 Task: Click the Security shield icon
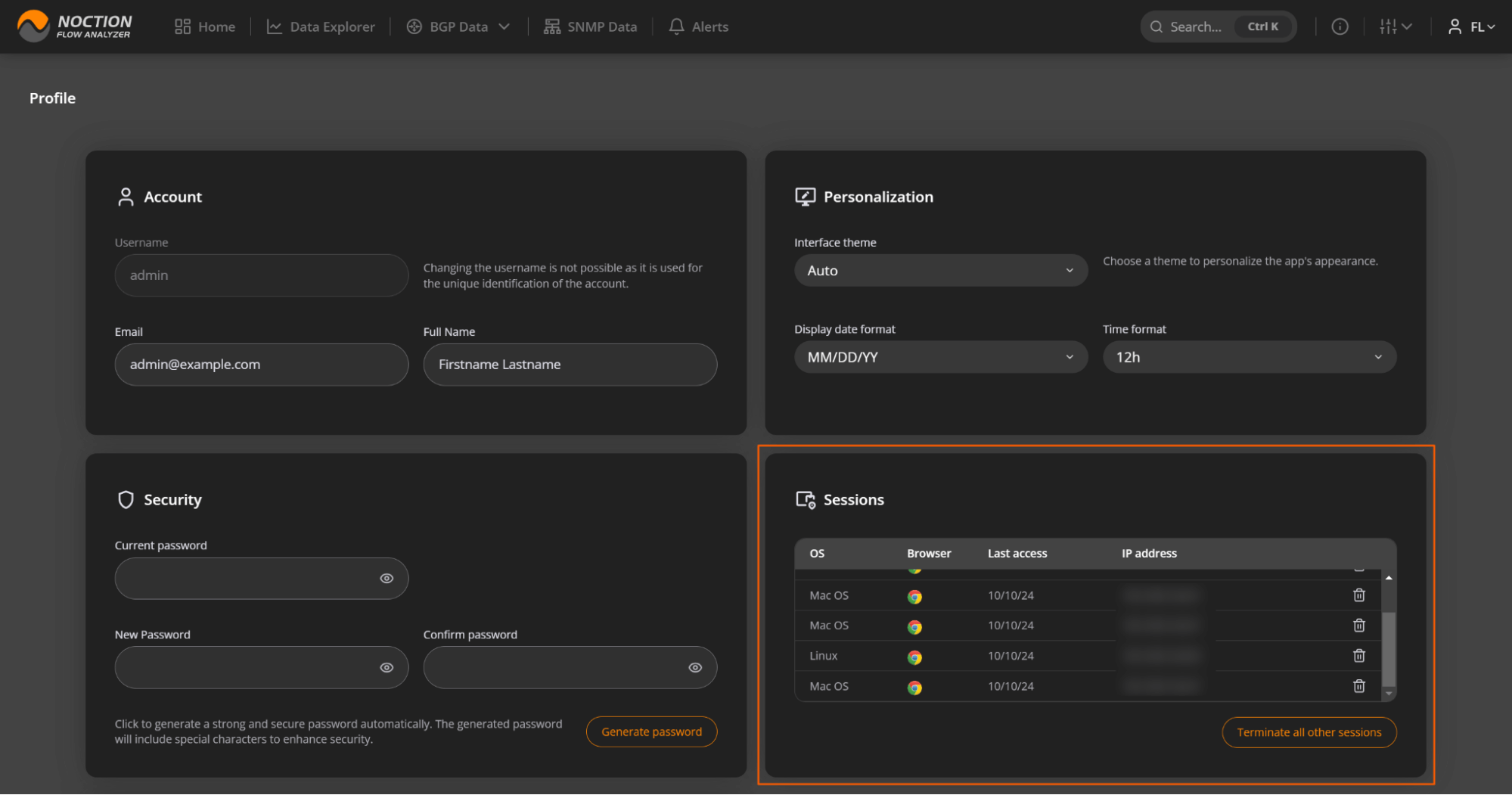[x=126, y=500]
